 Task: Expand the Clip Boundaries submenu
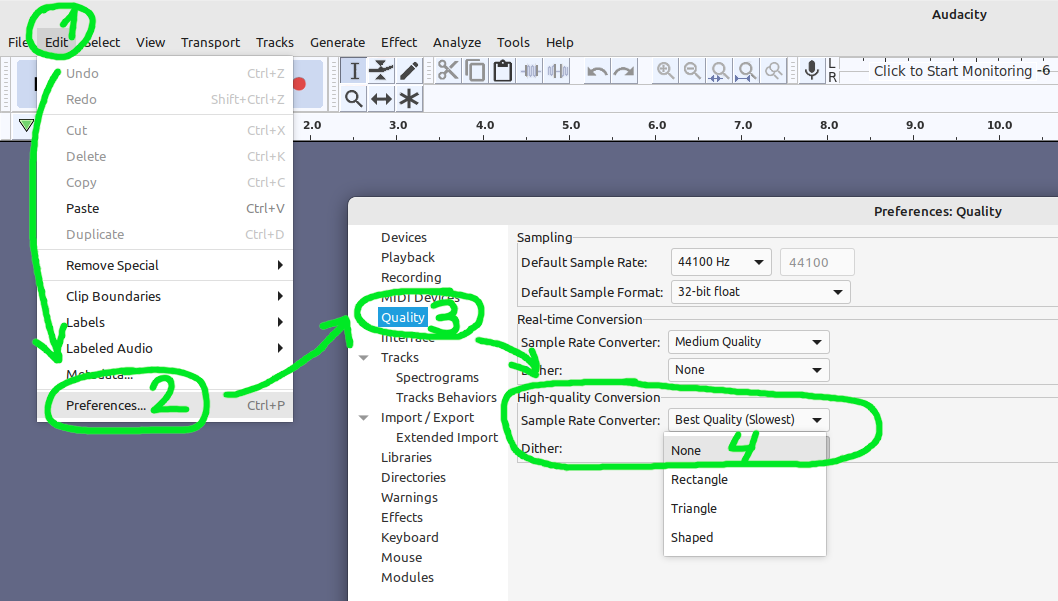point(165,296)
